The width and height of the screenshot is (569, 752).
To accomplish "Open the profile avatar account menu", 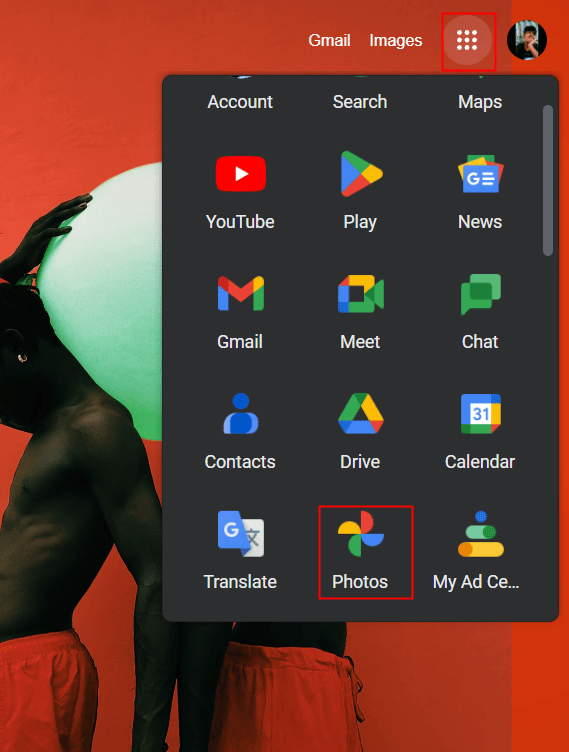I will click(527, 40).
